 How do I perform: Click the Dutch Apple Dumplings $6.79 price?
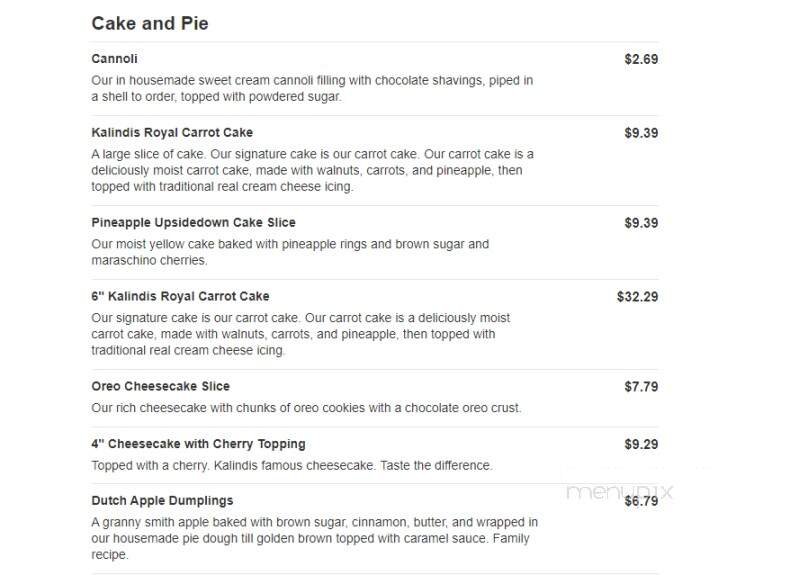641,501
